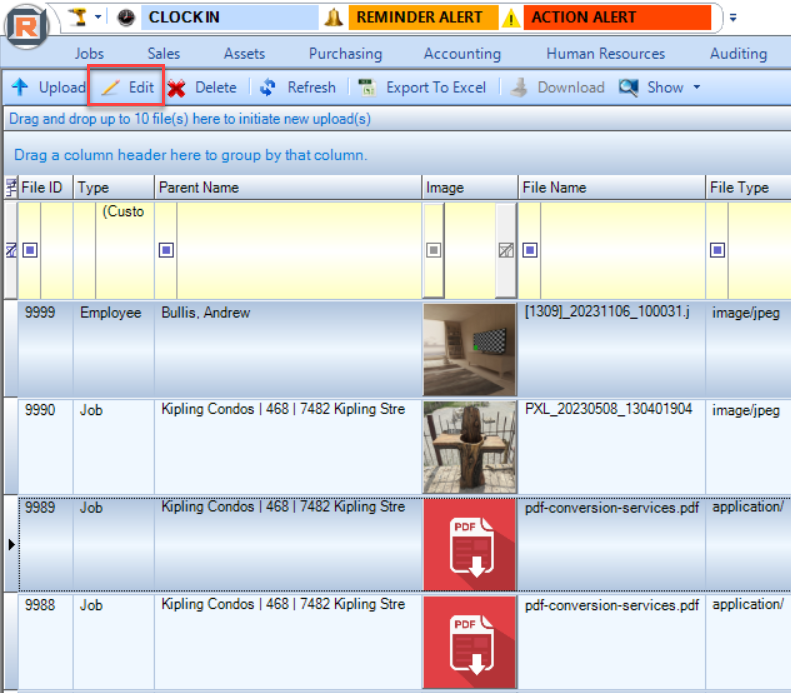Open the Sales menu
This screenshot has width=791, height=693.
[x=163, y=53]
